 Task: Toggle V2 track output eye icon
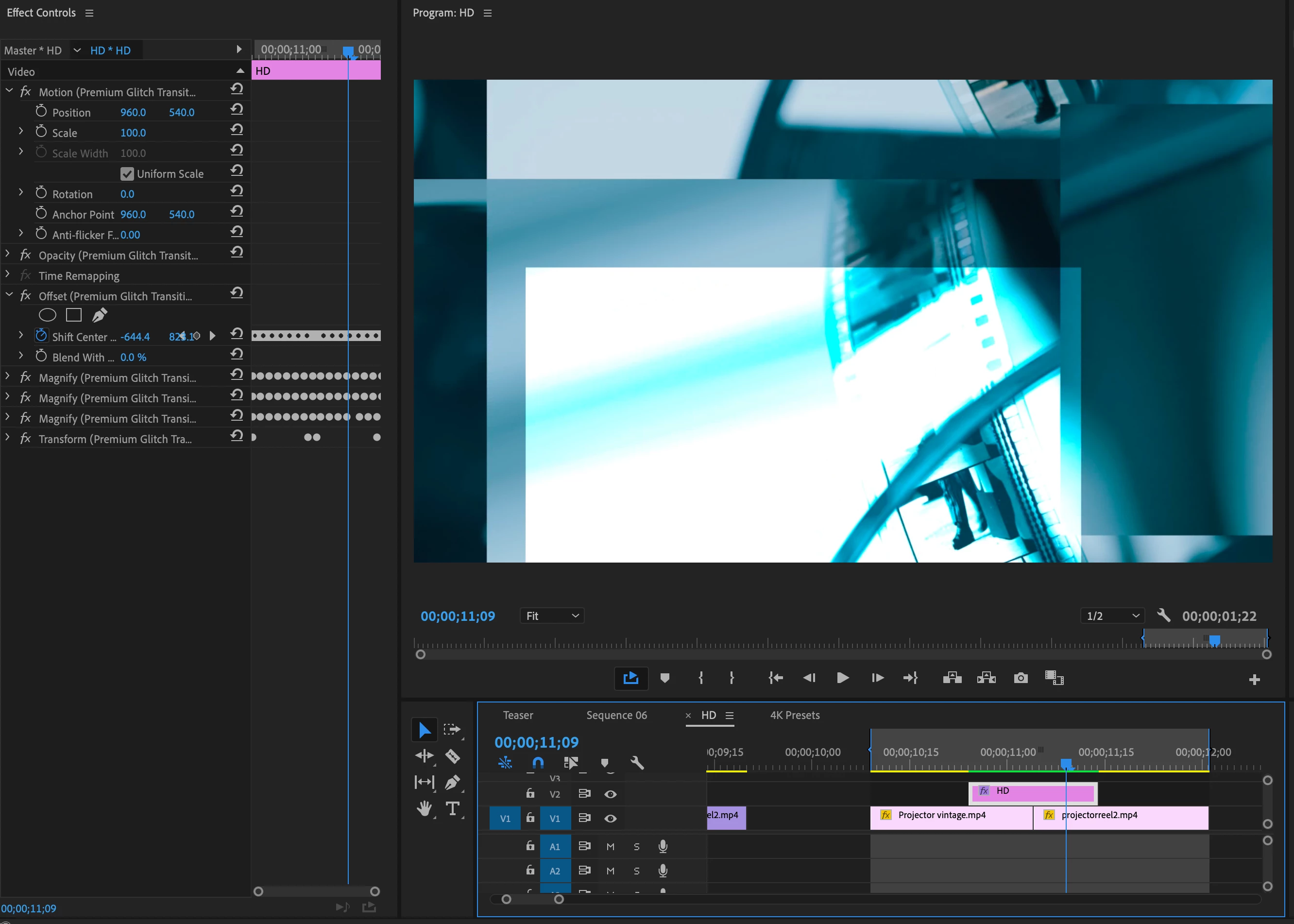pyautogui.click(x=610, y=794)
